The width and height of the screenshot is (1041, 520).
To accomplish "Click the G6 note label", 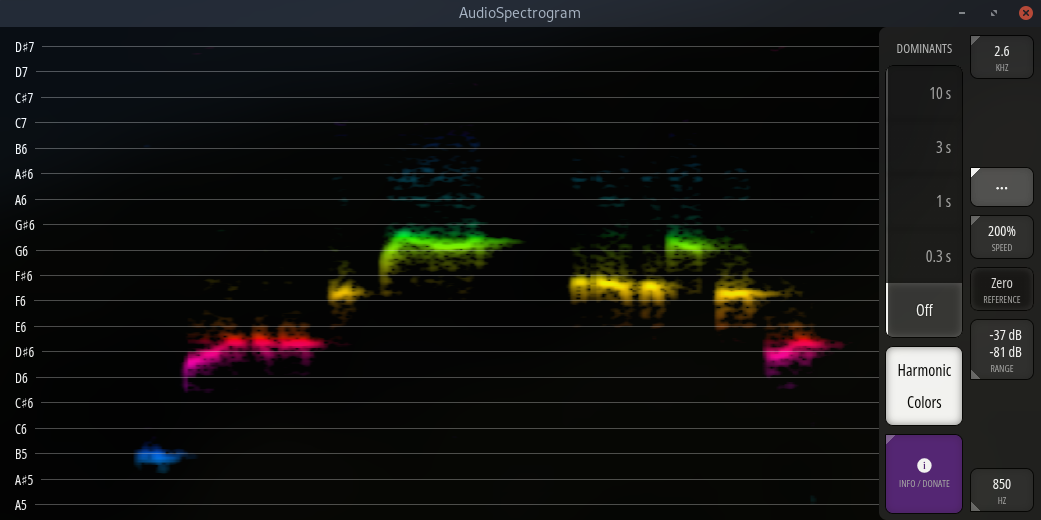I will pos(21,251).
